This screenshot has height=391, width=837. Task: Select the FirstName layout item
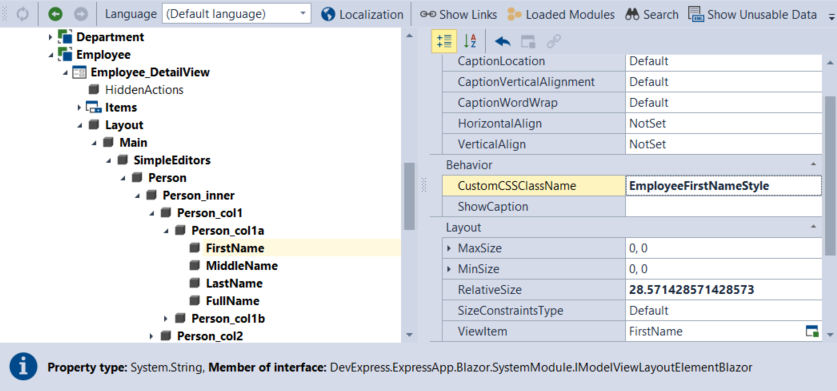[235, 248]
